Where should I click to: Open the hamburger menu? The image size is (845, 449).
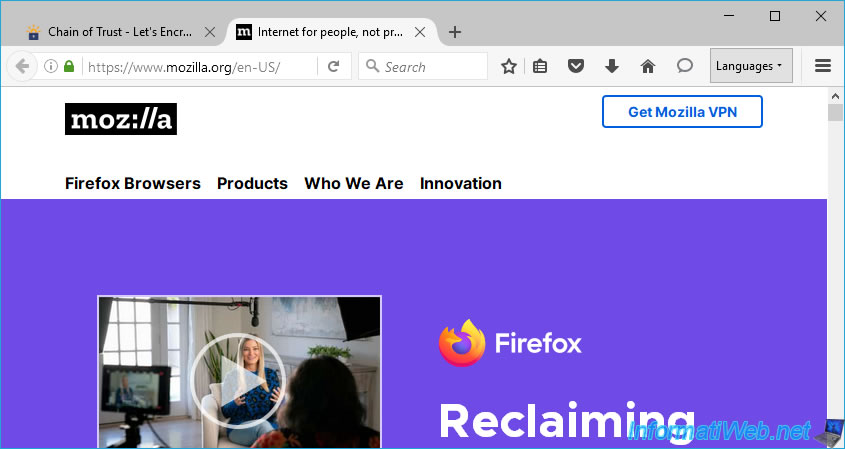pyautogui.click(x=822, y=66)
